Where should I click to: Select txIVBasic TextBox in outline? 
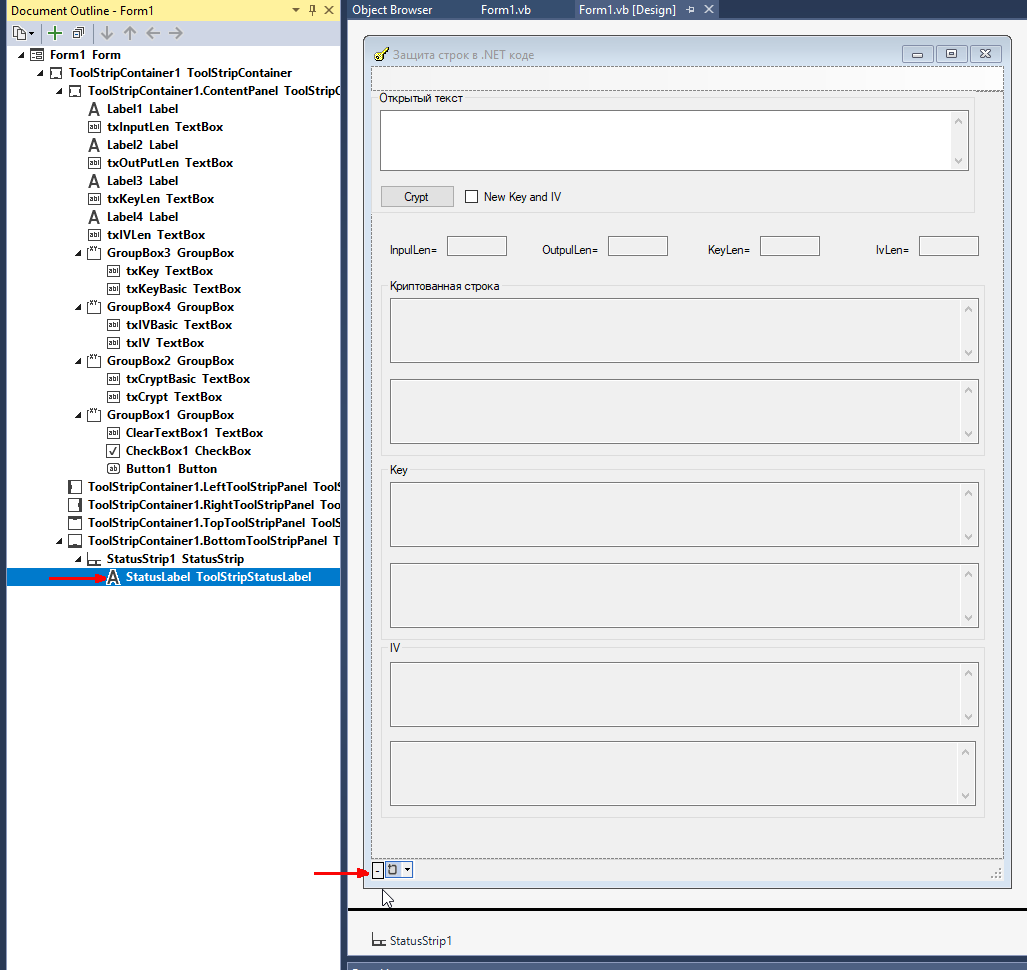coord(179,325)
